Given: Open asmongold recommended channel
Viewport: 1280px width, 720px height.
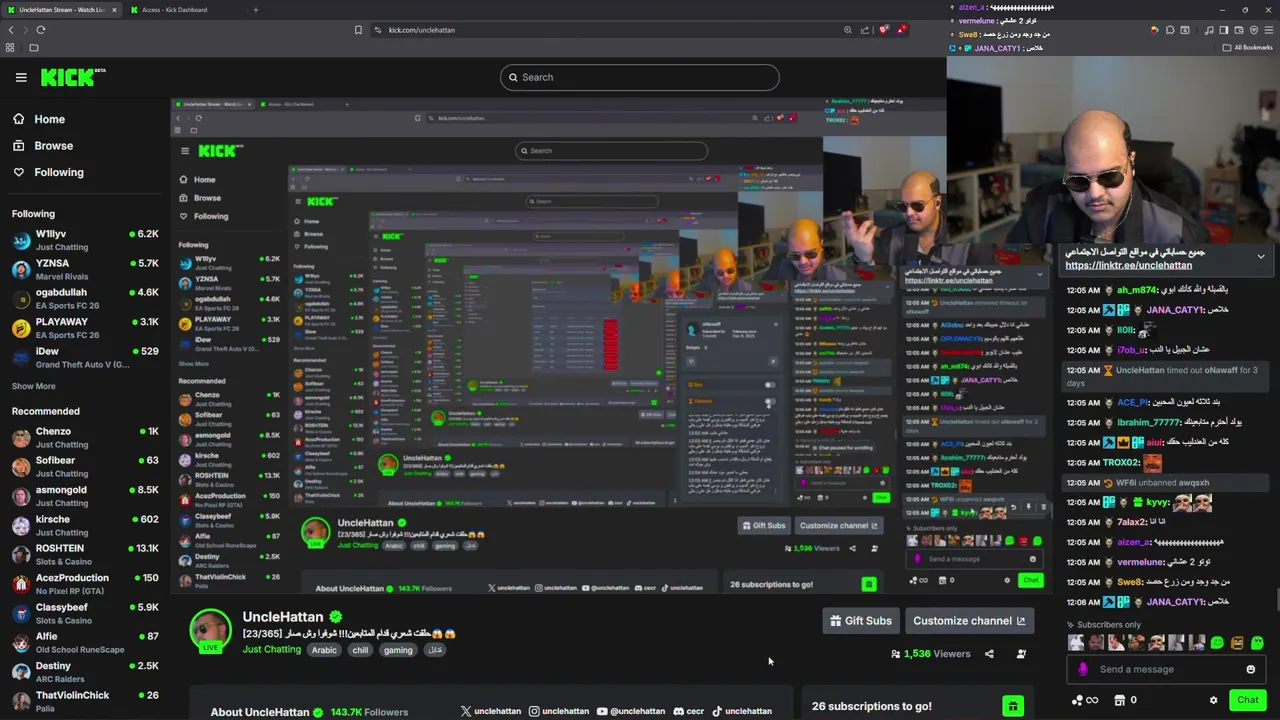Looking at the screenshot, I should [85, 495].
